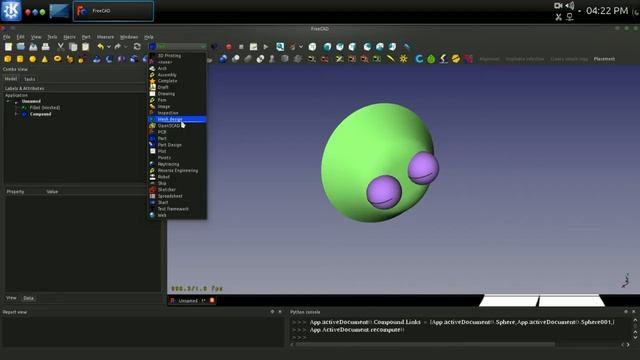Create a sphere primitive icon

click(x=32, y=59)
